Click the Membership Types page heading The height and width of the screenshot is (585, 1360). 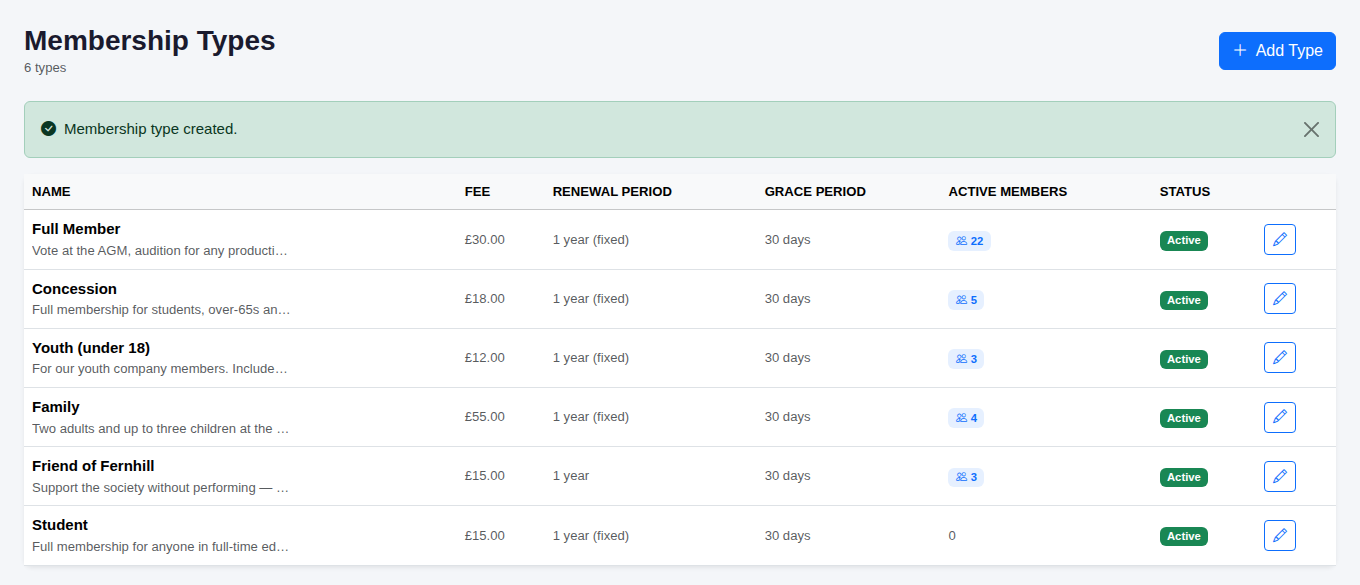click(x=150, y=41)
